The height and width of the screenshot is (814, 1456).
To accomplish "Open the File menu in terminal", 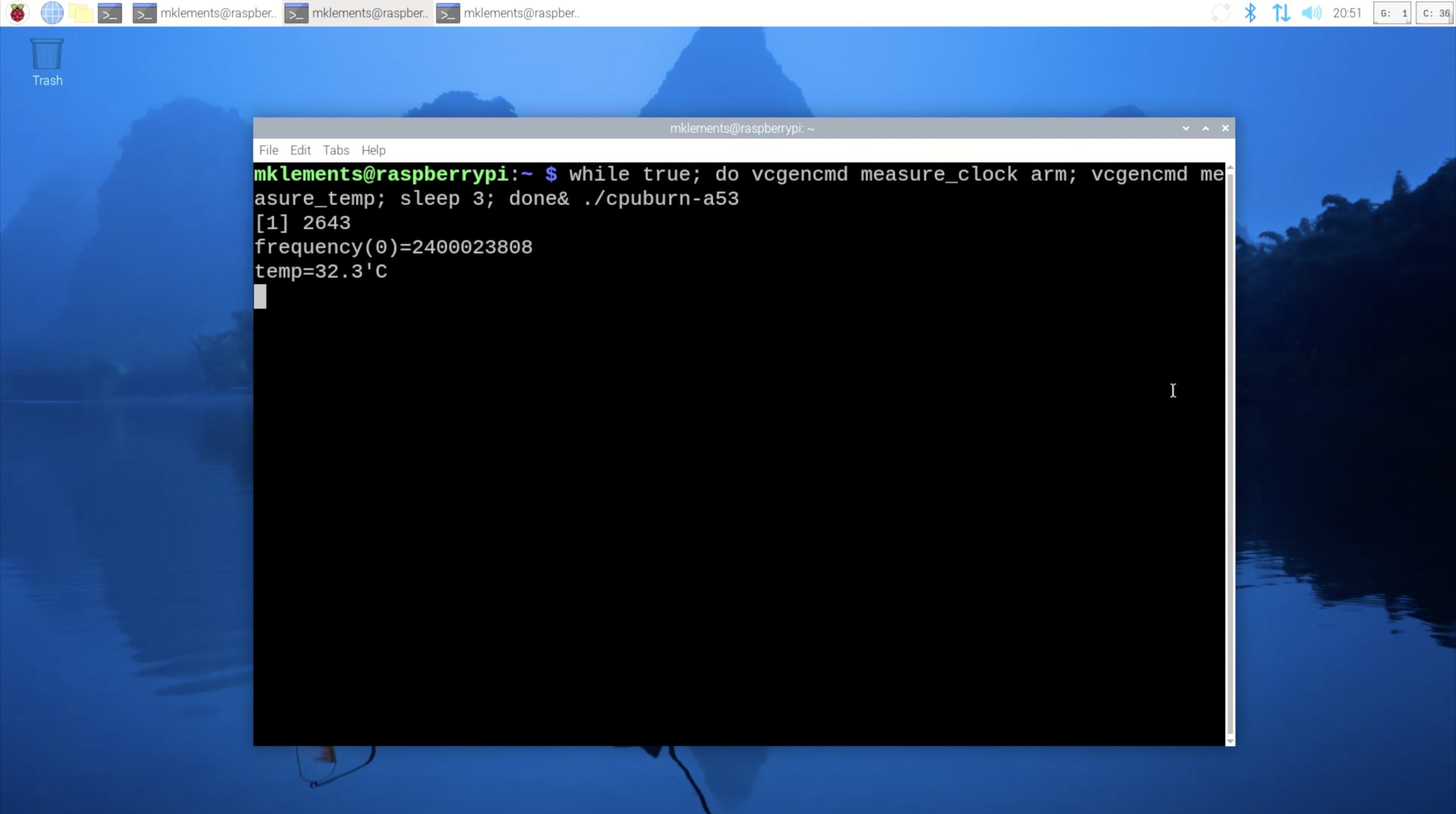I will click(x=268, y=150).
